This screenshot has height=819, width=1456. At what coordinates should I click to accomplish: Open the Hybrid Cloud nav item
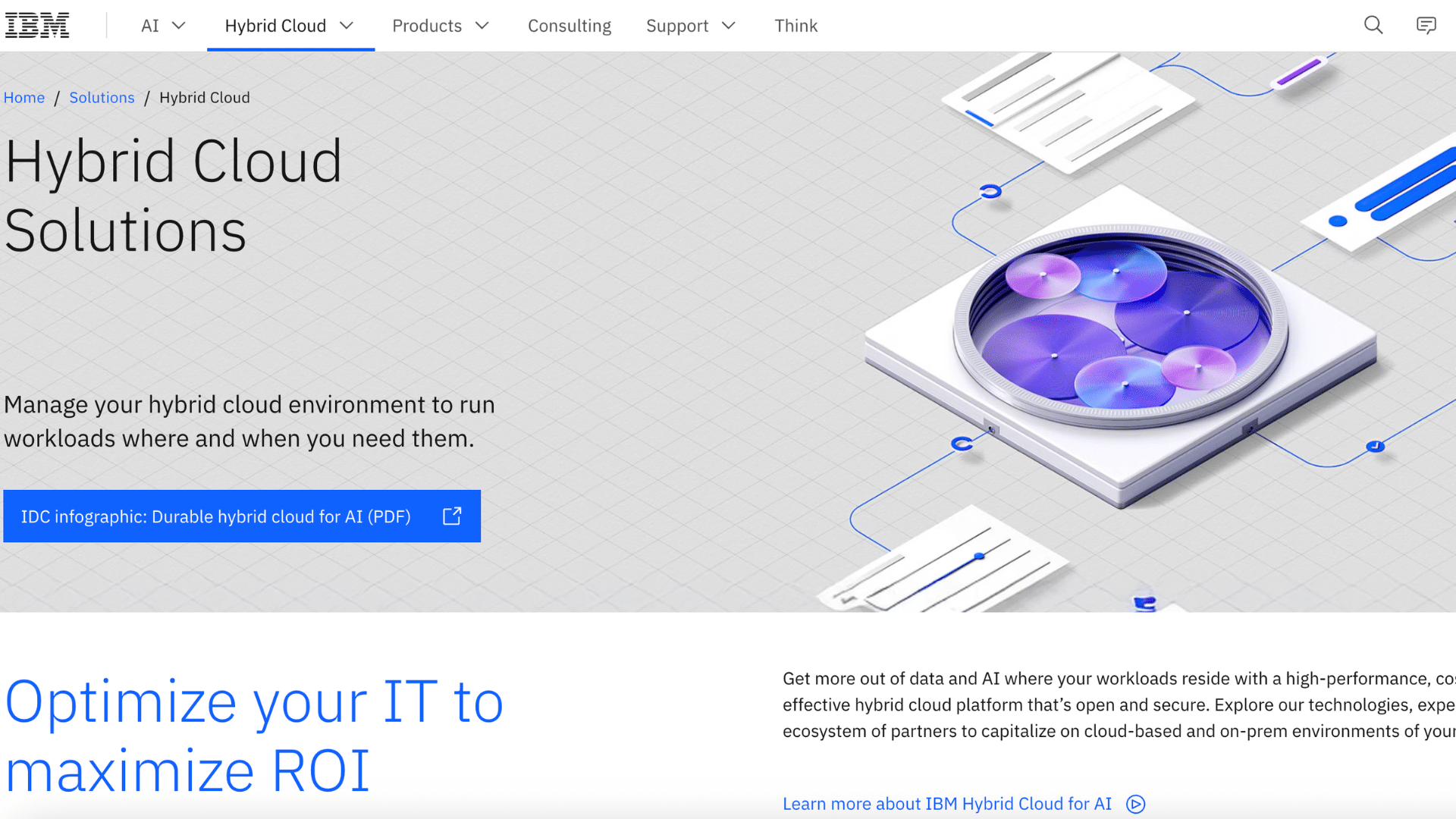point(275,25)
